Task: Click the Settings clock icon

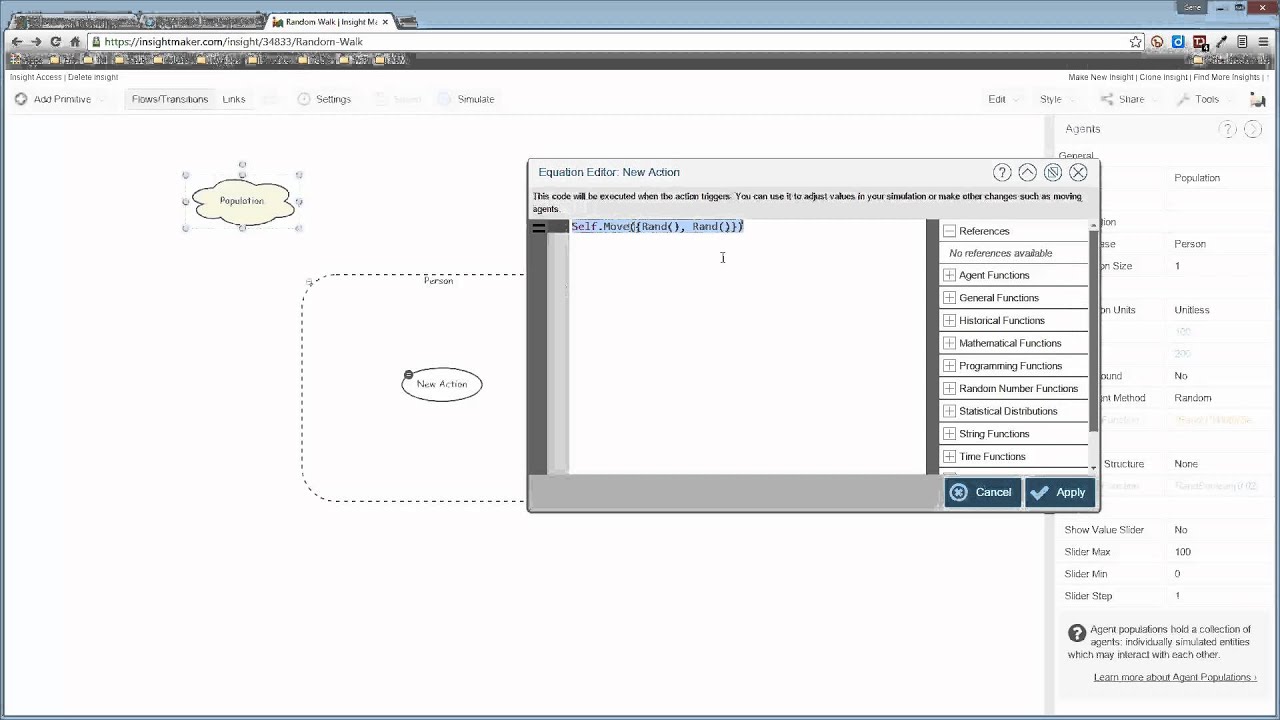Action: [304, 99]
